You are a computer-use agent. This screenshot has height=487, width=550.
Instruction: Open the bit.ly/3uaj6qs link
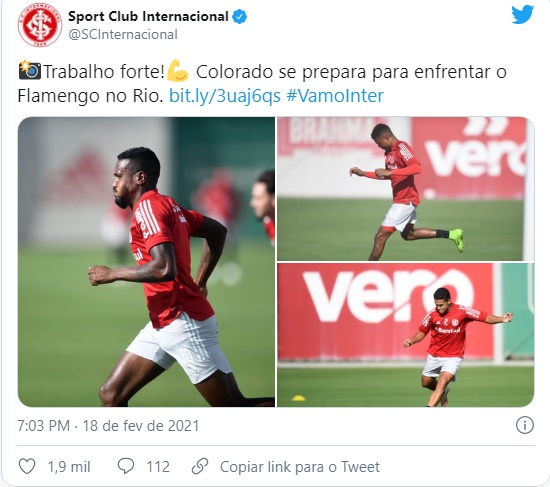pos(225,95)
